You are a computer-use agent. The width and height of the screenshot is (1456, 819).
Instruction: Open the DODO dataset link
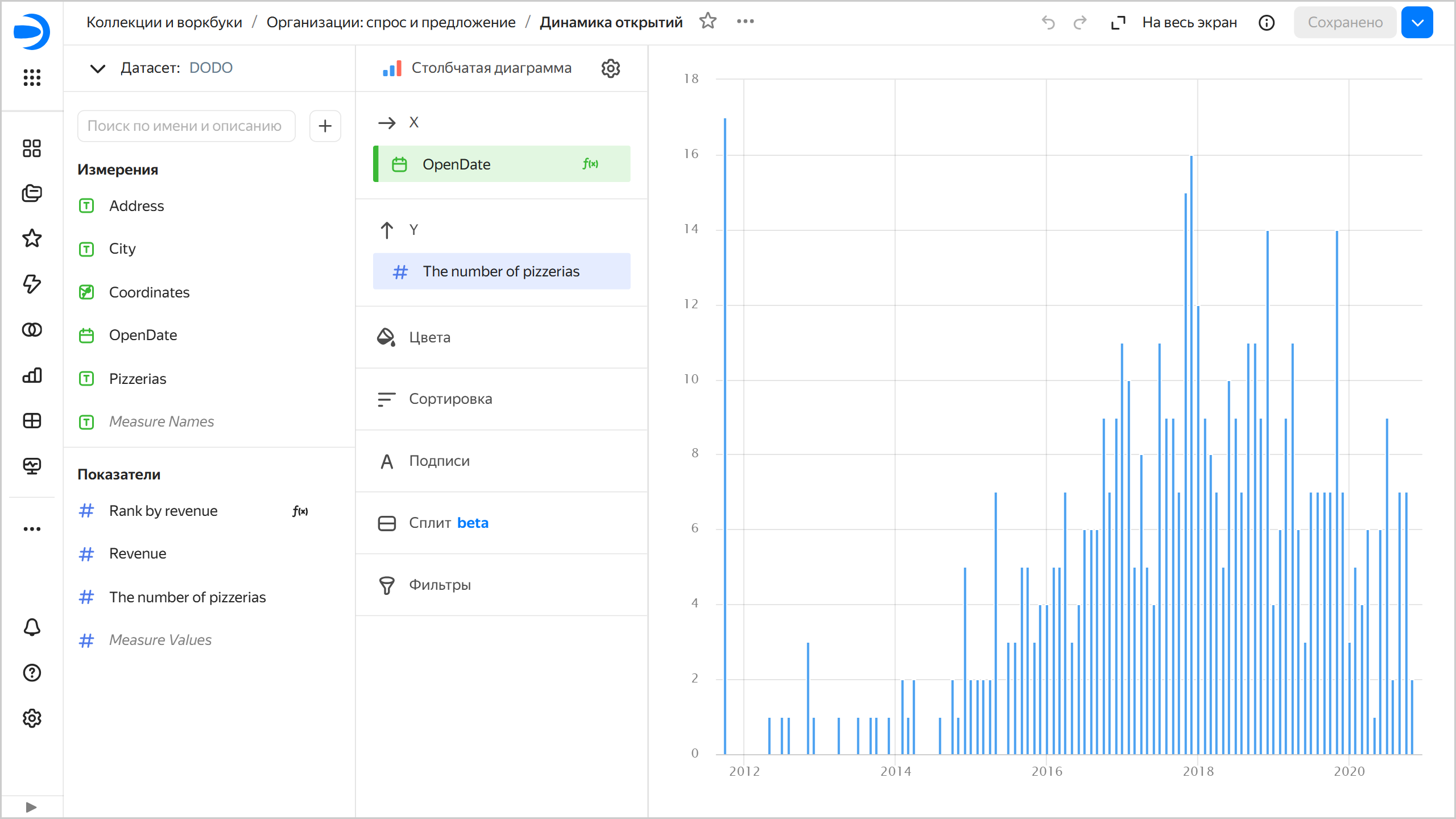[210, 68]
